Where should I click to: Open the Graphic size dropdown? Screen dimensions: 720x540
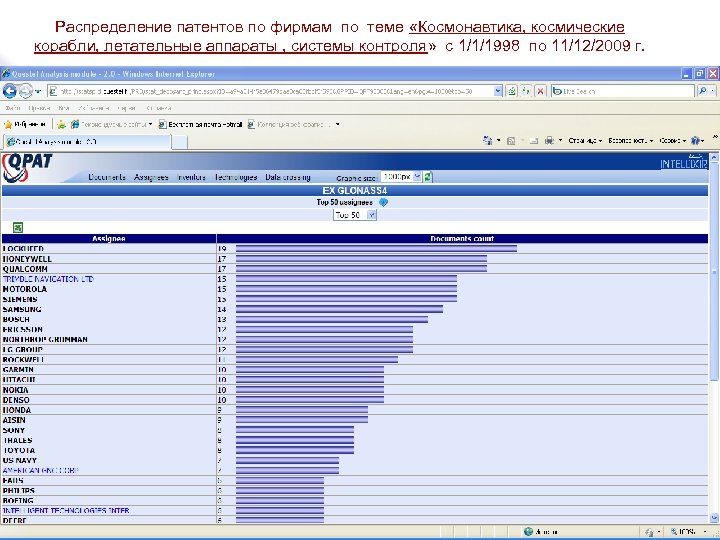(401, 177)
